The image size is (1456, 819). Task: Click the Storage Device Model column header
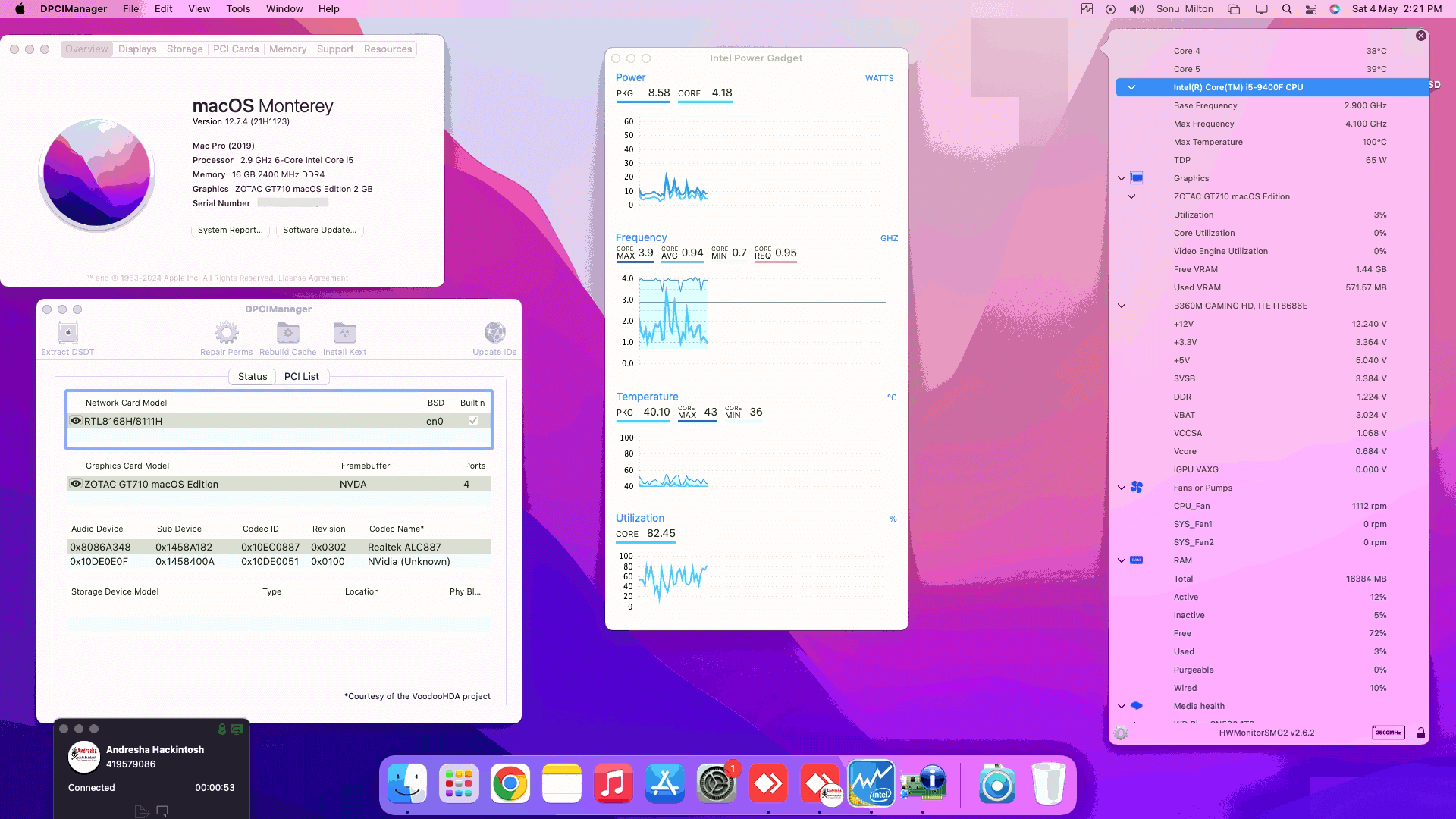tap(115, 591)
